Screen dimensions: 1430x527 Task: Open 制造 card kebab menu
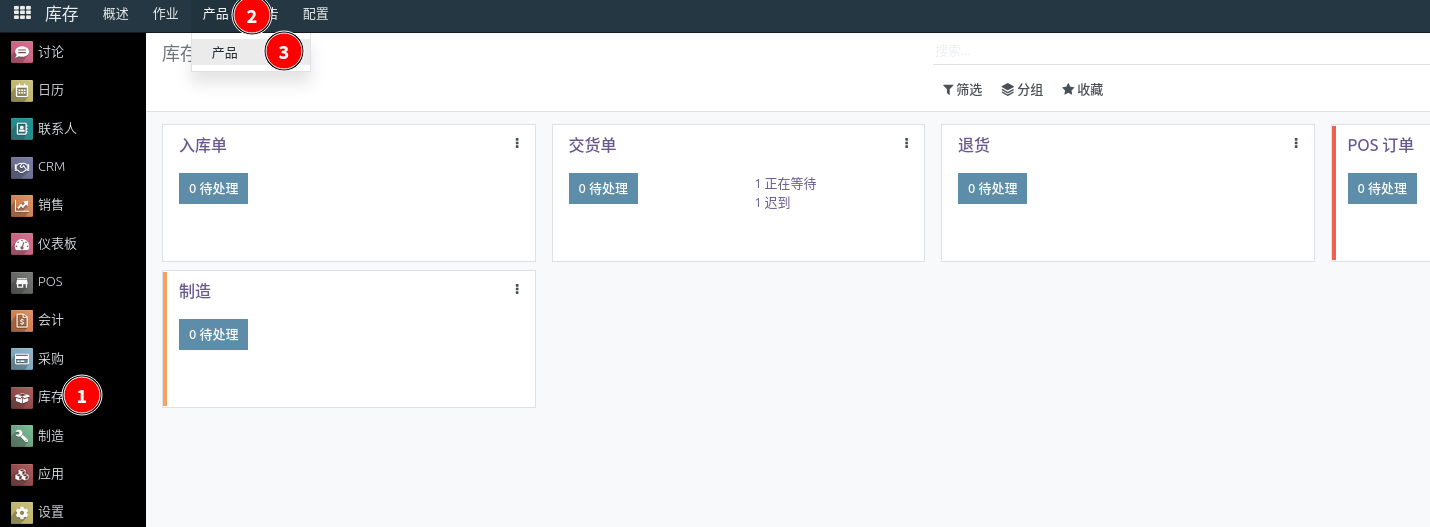517,290
